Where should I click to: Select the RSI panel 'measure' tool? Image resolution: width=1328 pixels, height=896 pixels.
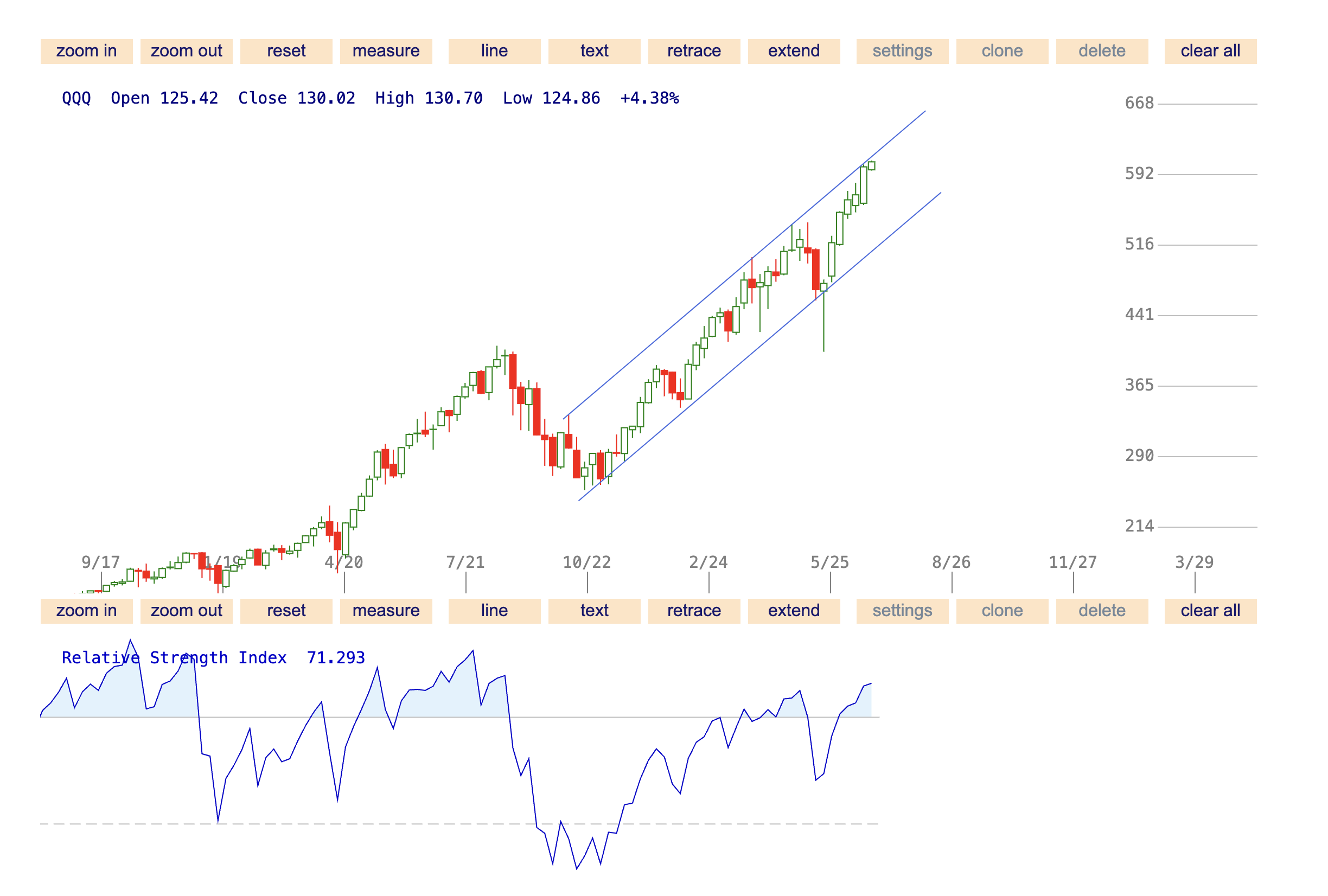point(386,611)
